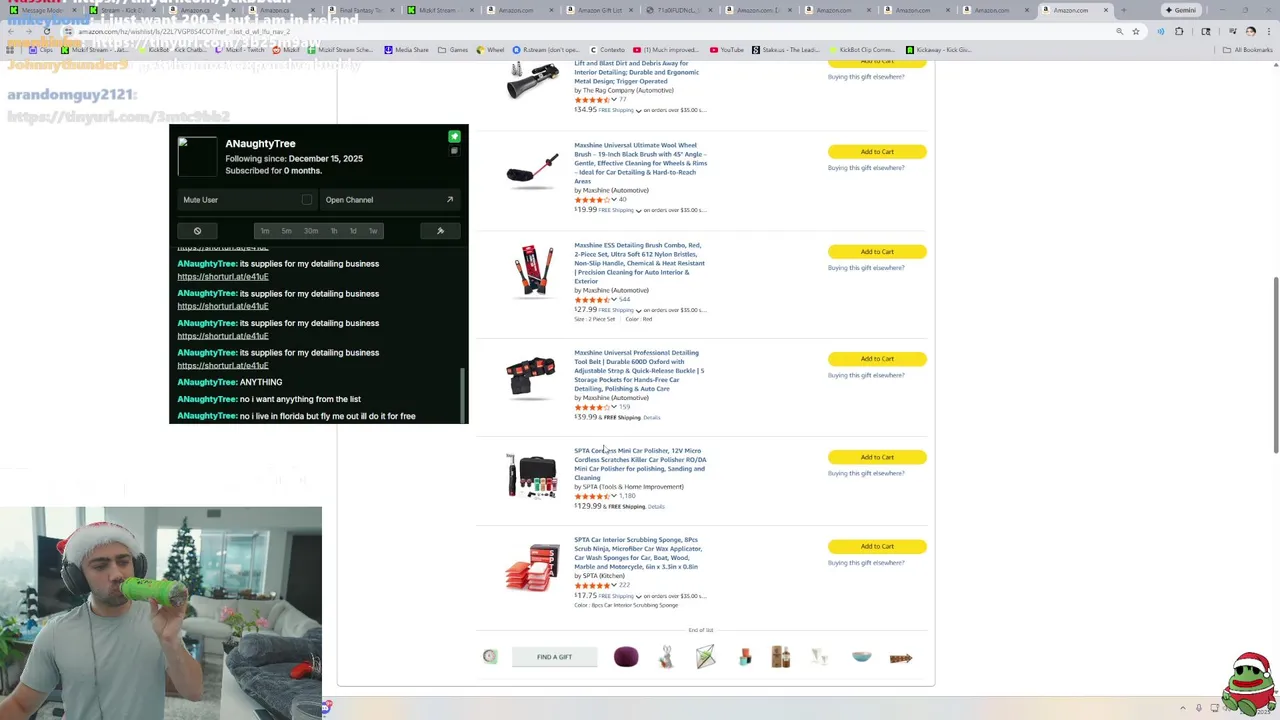Add the Maxshine Detailing Tool Belt to cart
This screenshot has height=720, width=1280.
click(877, 359)
